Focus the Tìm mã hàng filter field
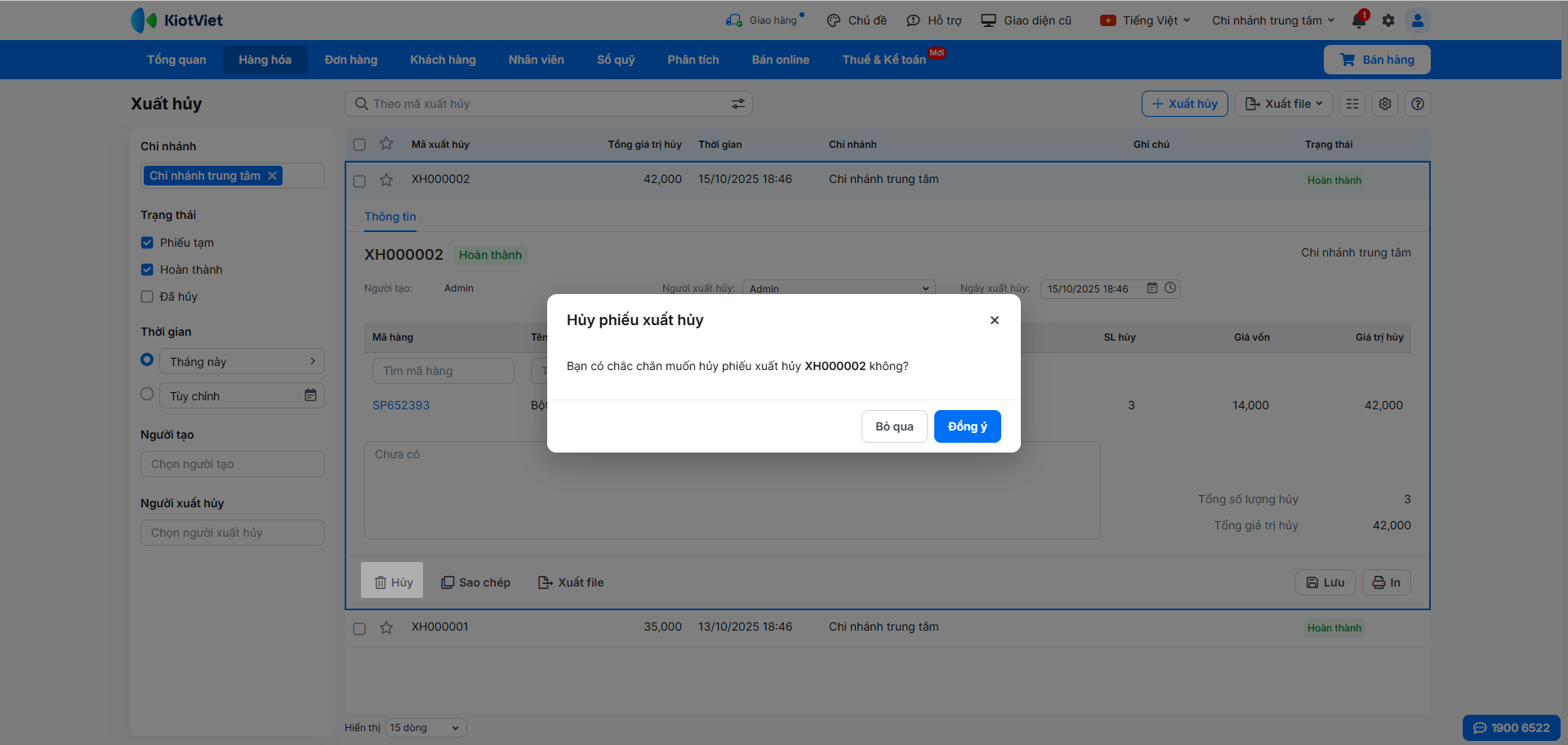 (443, 371)
